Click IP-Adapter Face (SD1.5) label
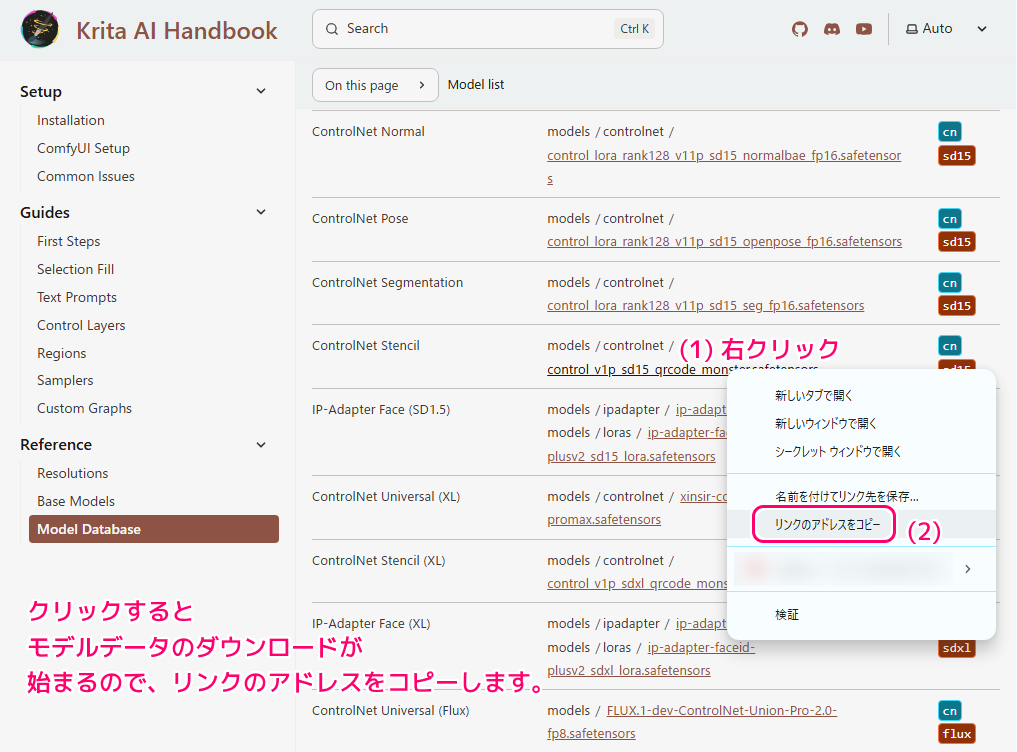1017x752 pixels. [381, 409]
